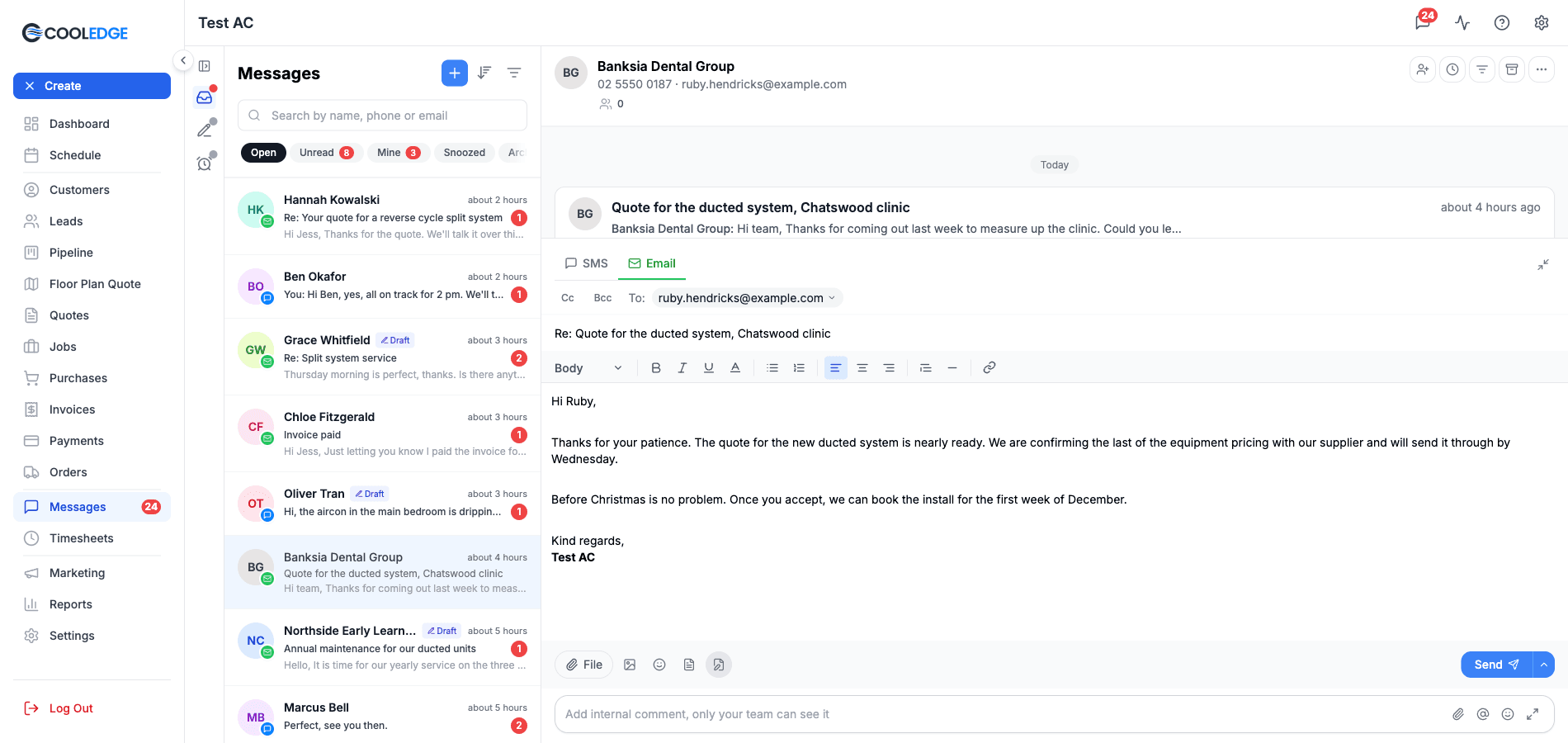Screen dimensions: 1568x743
Task: Switch to the SMS tab
Action: [586, 263]
